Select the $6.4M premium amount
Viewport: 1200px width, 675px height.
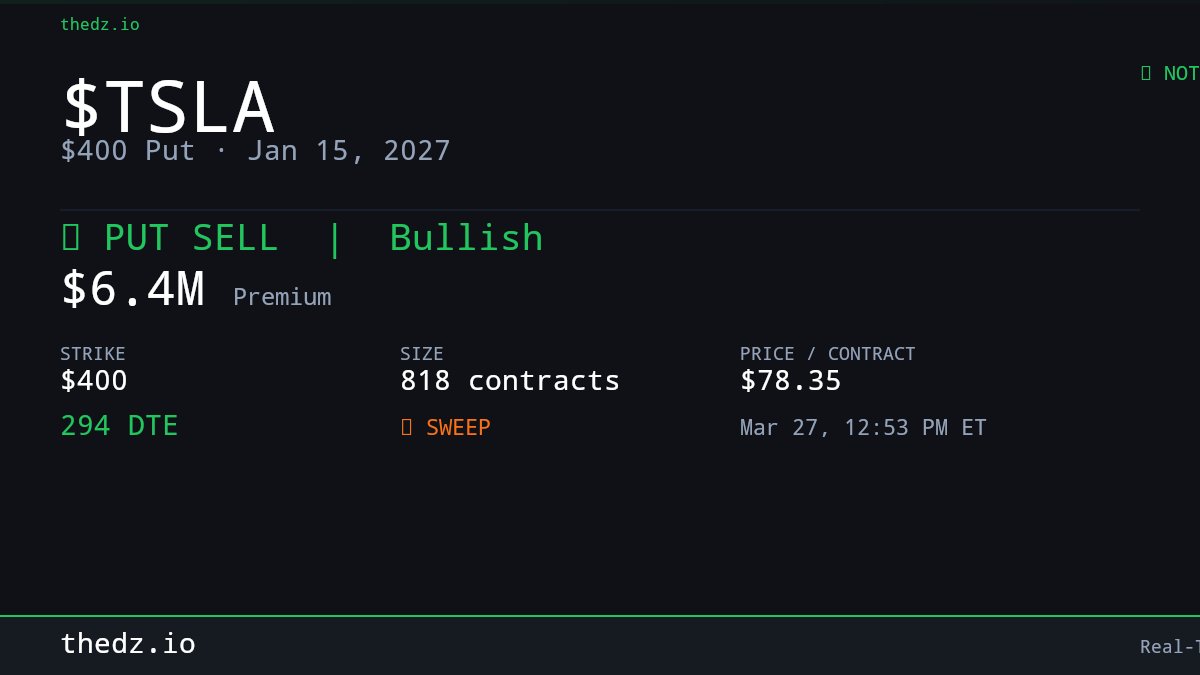133,290
